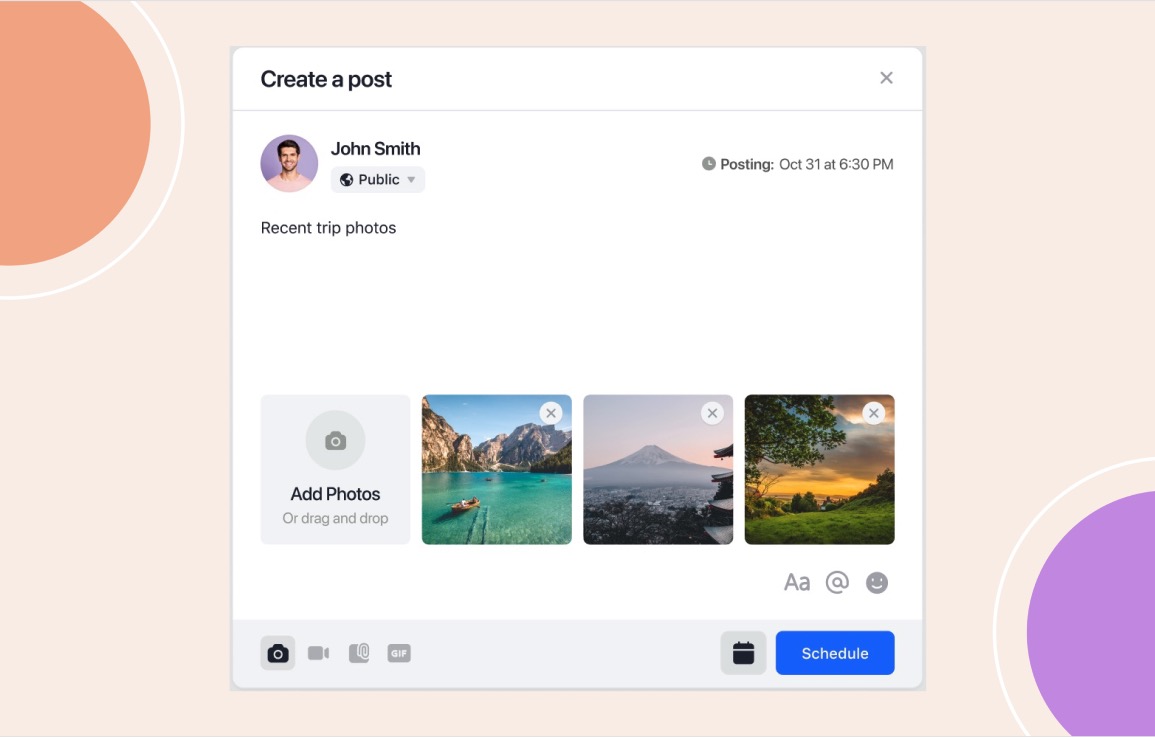Screen dimensions: 1155x737
Task: Remove the sunset meadow photo
Action: point(874,413)
